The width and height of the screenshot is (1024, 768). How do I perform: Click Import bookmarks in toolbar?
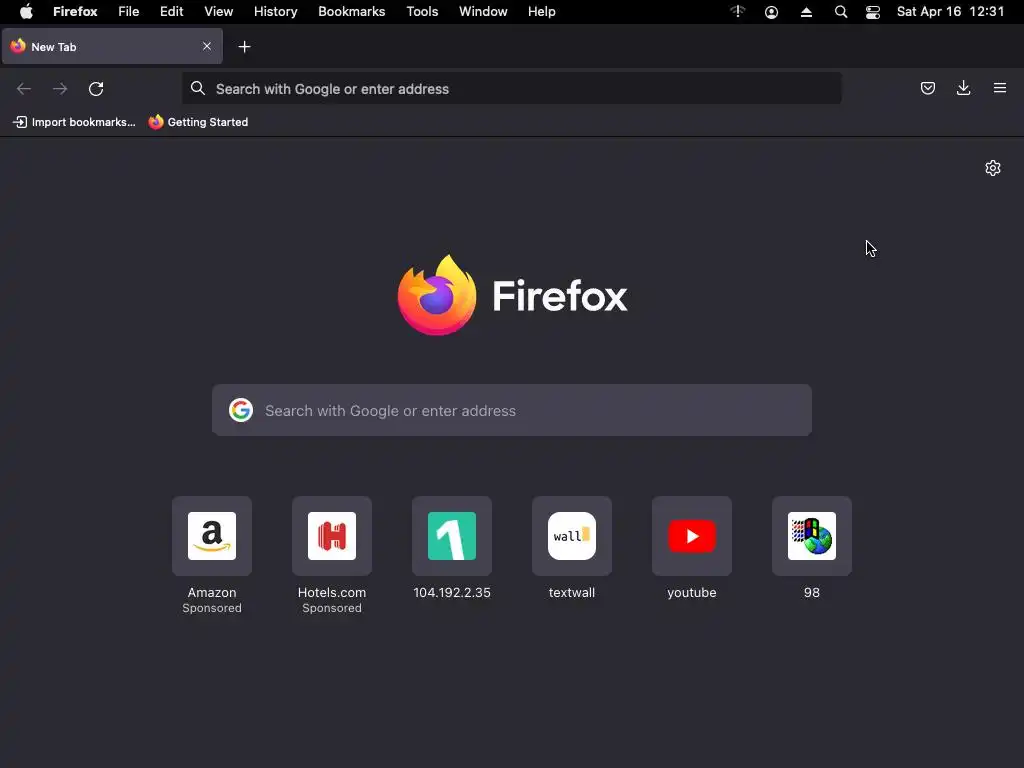(74, 122)
